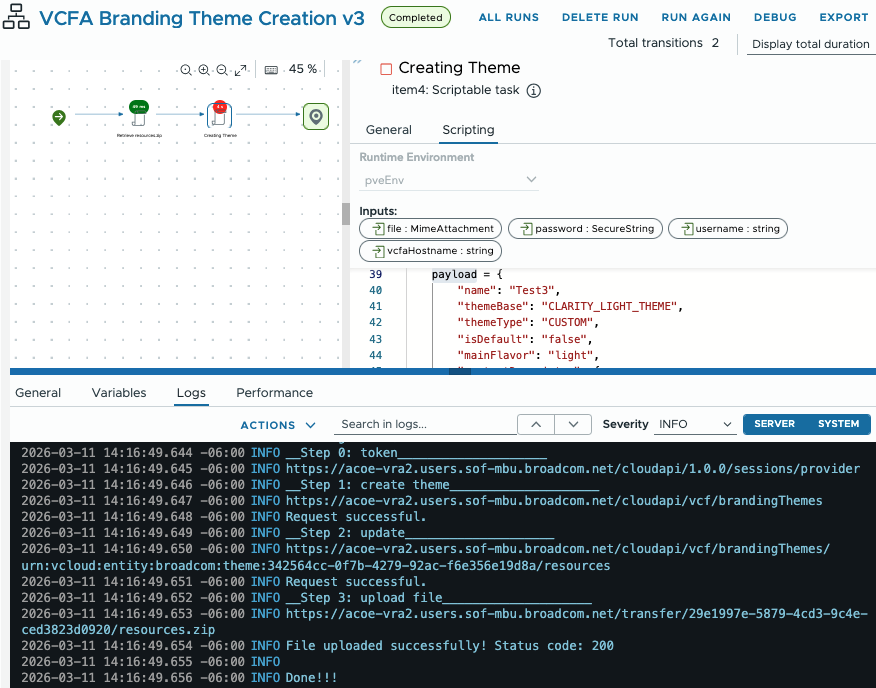Toggle Display total duration

810,44
